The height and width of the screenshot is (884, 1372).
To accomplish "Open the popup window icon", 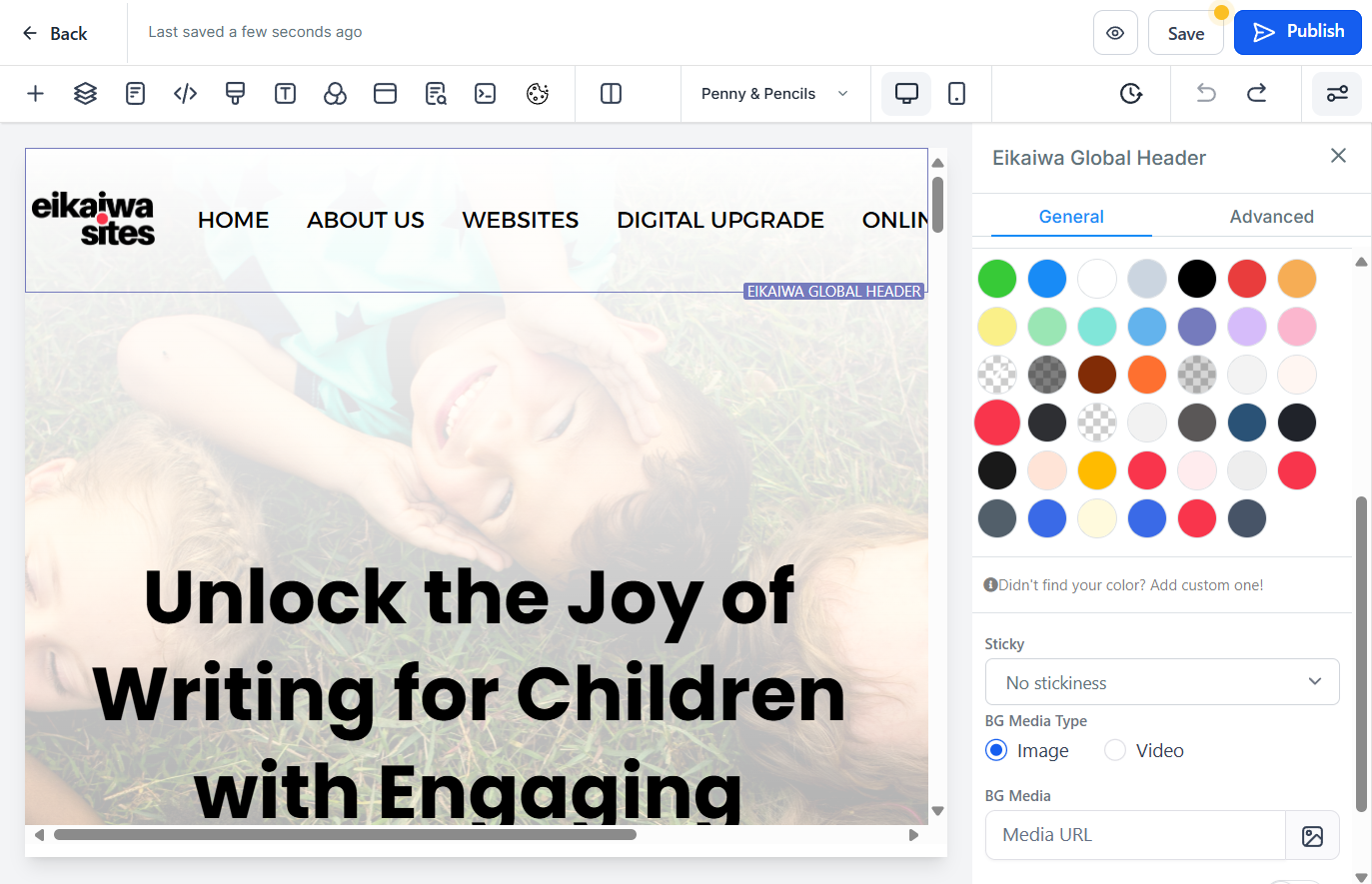I will [385, 94].
